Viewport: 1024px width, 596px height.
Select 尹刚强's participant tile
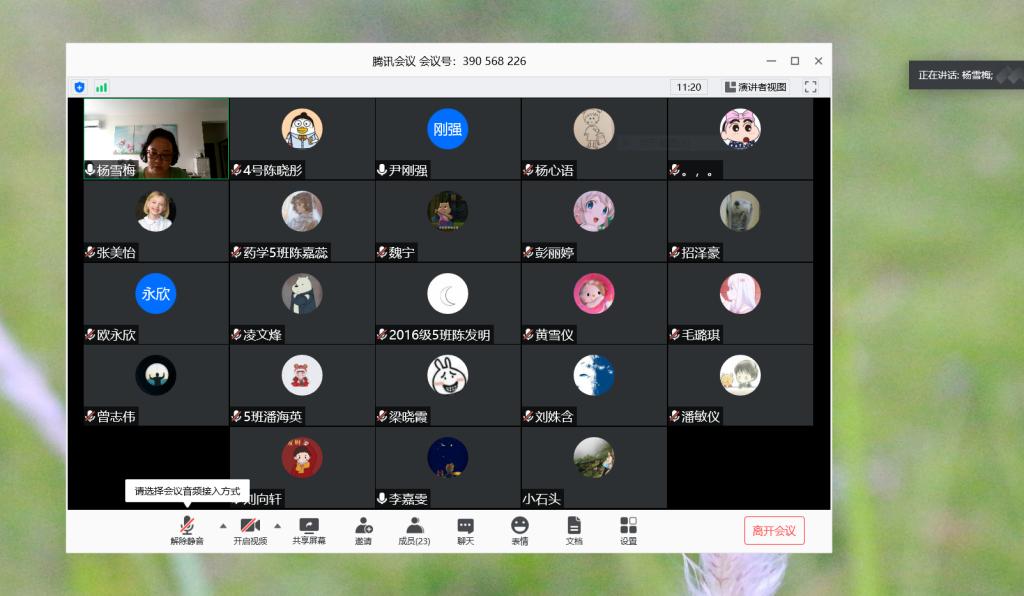(447, 138)
